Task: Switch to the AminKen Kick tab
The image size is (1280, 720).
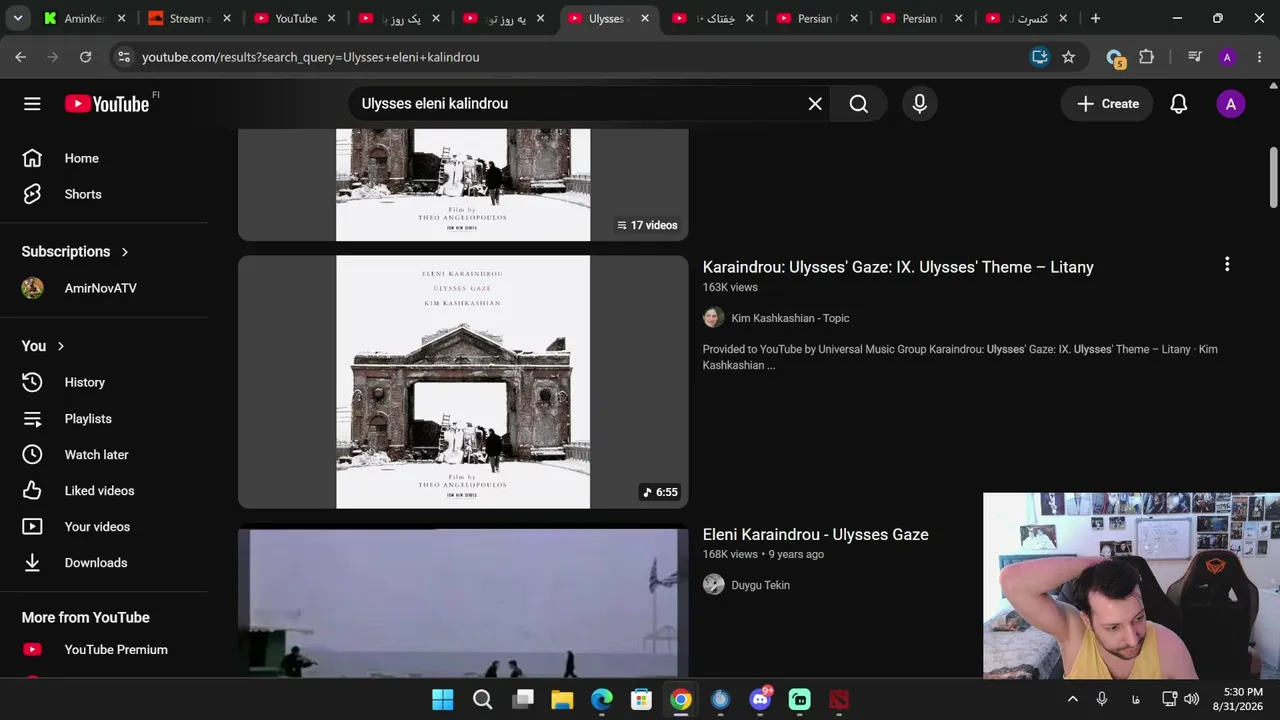Action: coord(85,18)
